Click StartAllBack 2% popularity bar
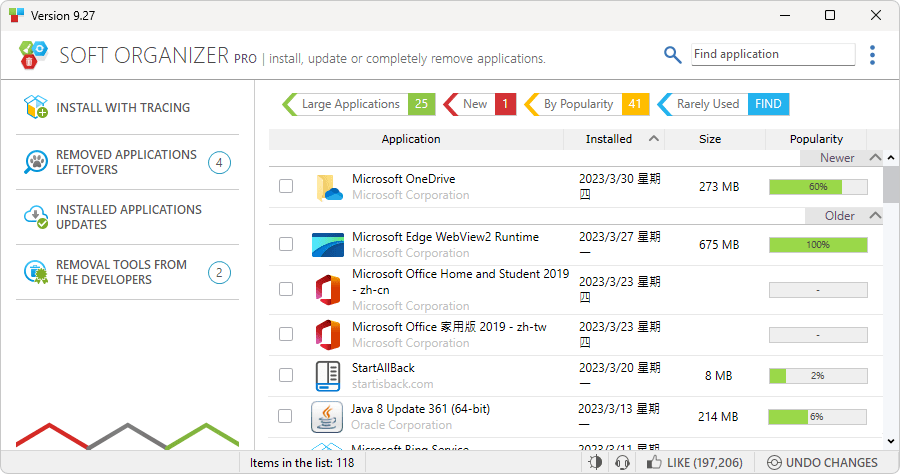This screenshot has height=474, width=900. coord(818,376)
